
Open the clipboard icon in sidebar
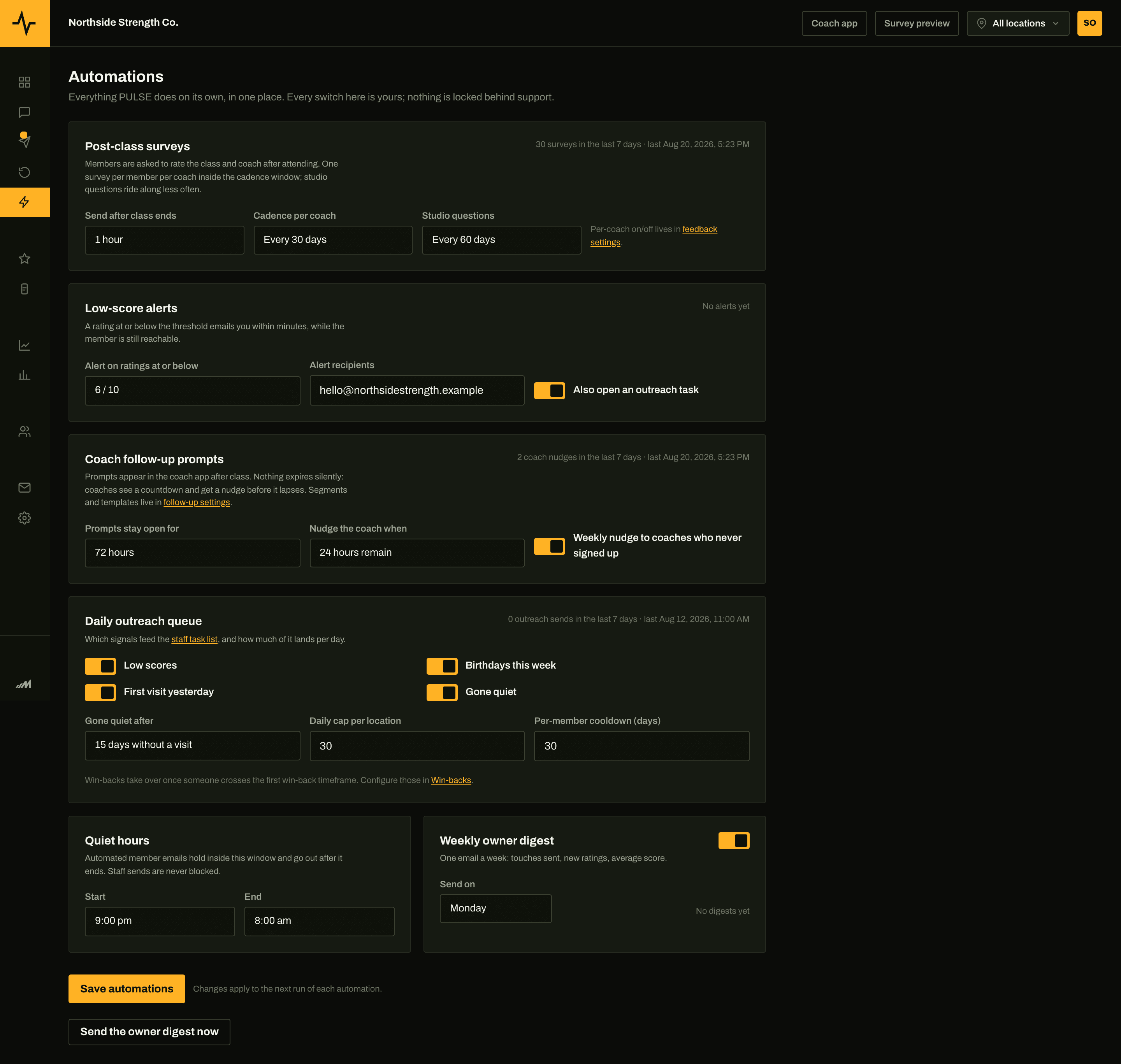[25, 289]
